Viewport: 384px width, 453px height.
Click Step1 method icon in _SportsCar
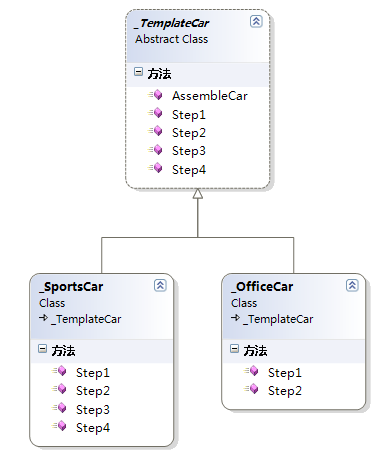pyautogui.click(x=60, y=371)
